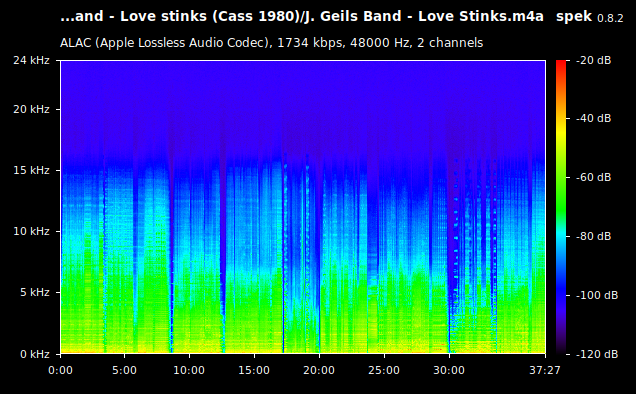The height and width of the screenshot is (394, 636).
Task: Click the 0:00 time axis label
Action: click(60, 370)
